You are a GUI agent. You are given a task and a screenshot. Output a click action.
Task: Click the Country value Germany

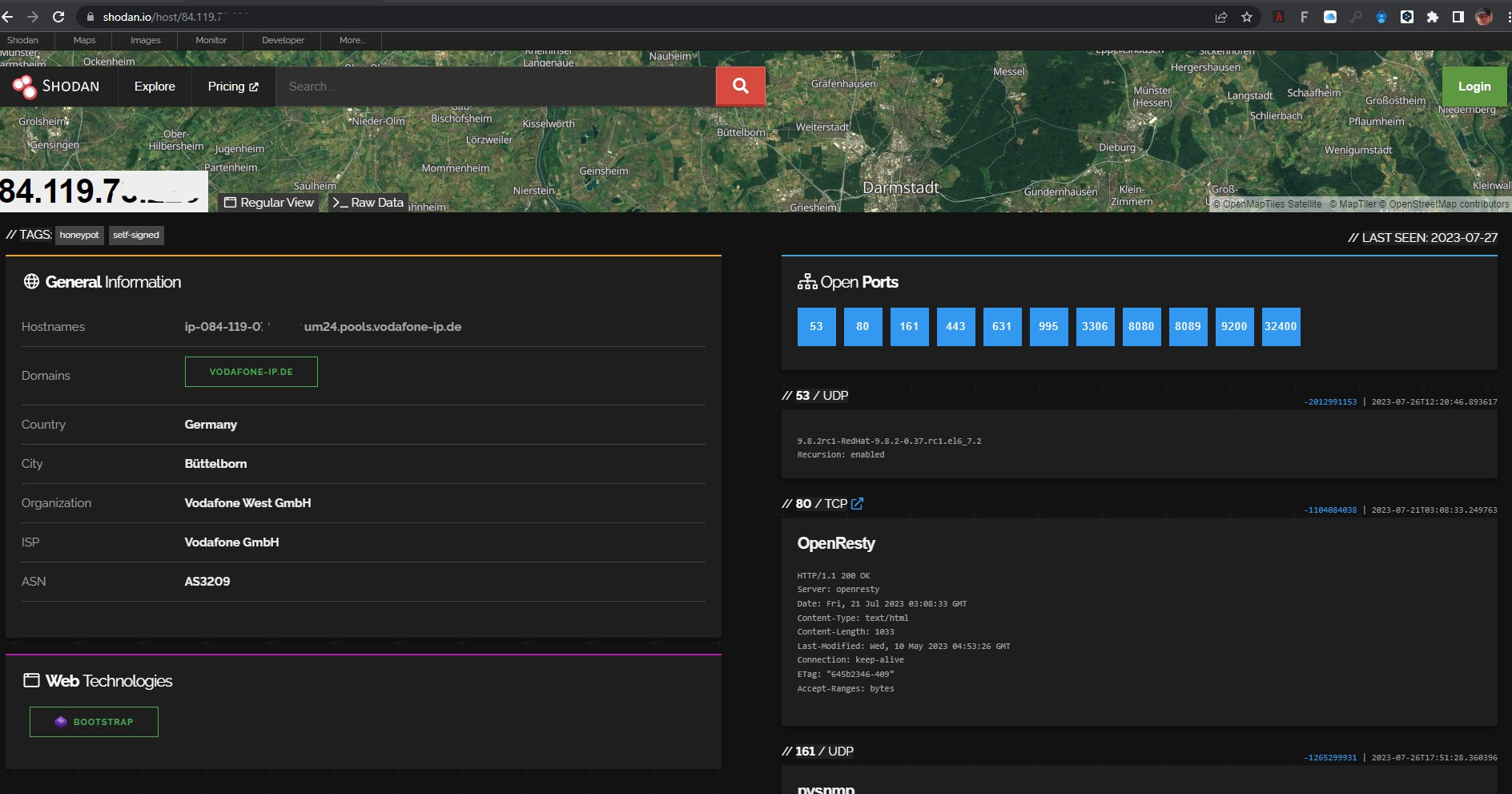(211, 425)
